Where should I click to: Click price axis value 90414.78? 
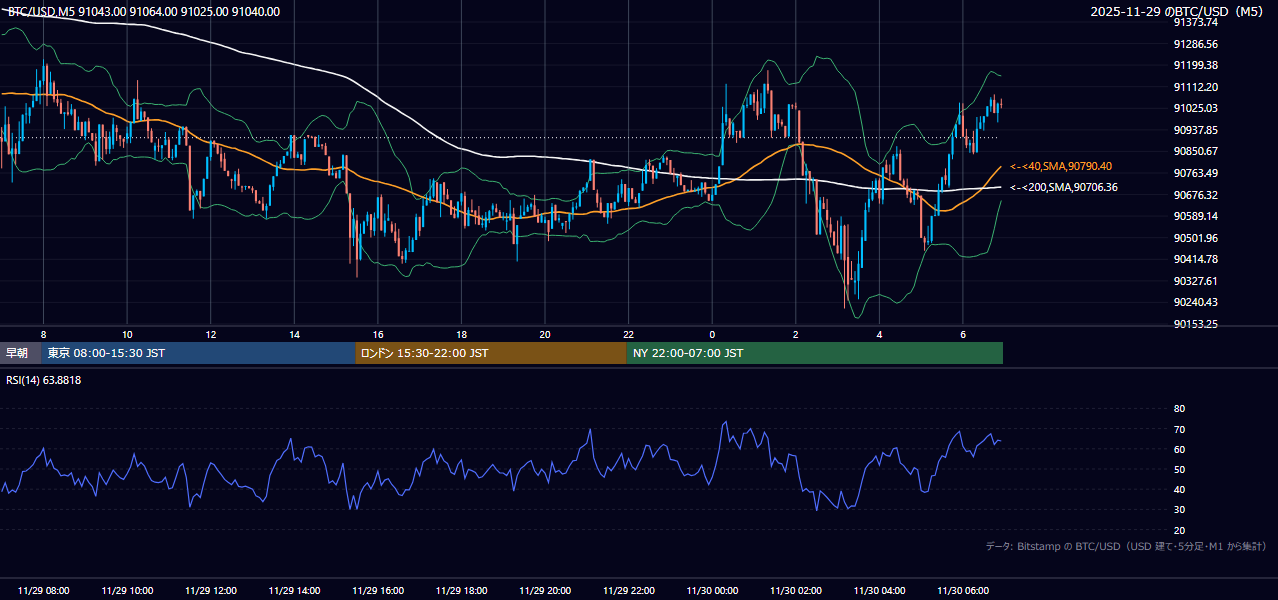pyautogui.click(x=1195, y=259)
